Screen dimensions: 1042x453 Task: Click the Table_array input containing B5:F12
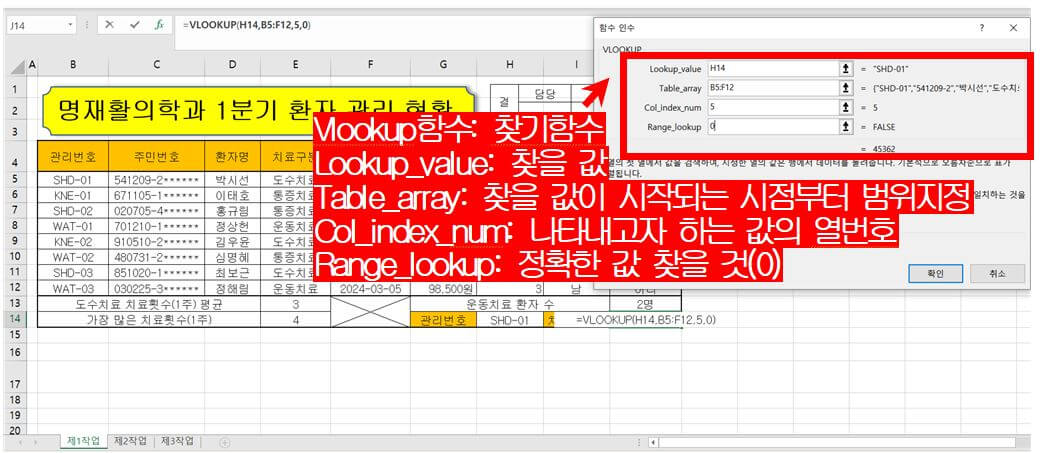773,88
